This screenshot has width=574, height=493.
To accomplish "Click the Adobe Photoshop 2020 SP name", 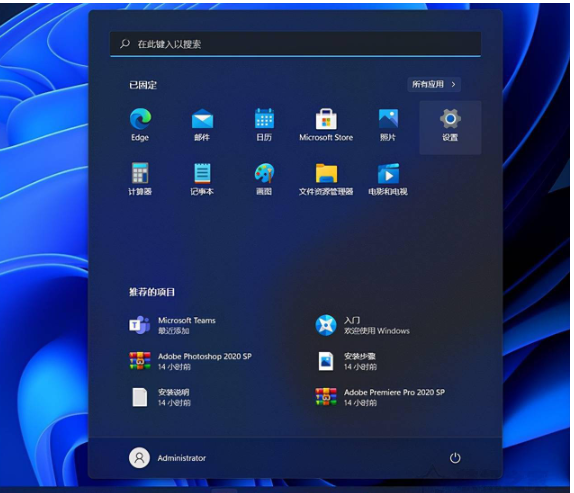I will [205, 356].
